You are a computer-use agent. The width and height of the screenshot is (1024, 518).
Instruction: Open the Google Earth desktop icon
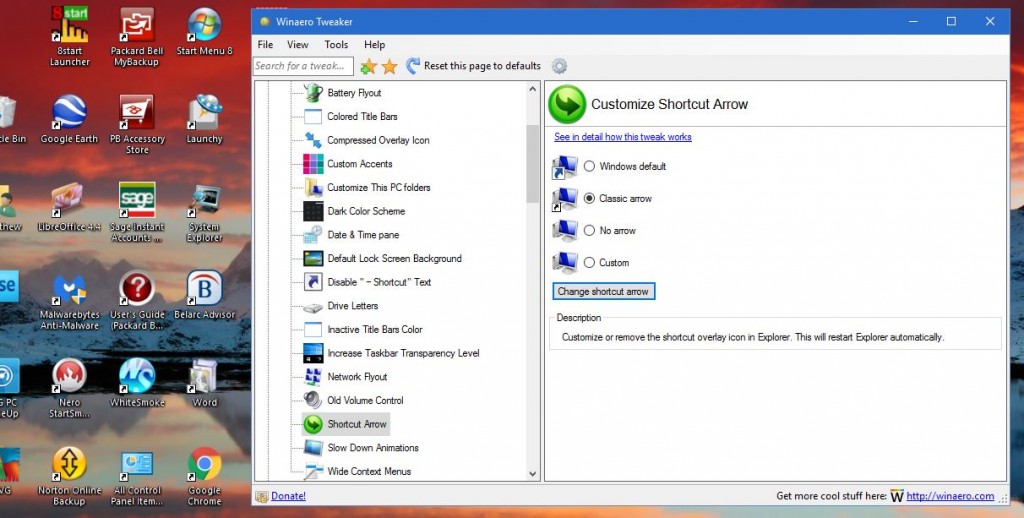click(x=69, y=119)
